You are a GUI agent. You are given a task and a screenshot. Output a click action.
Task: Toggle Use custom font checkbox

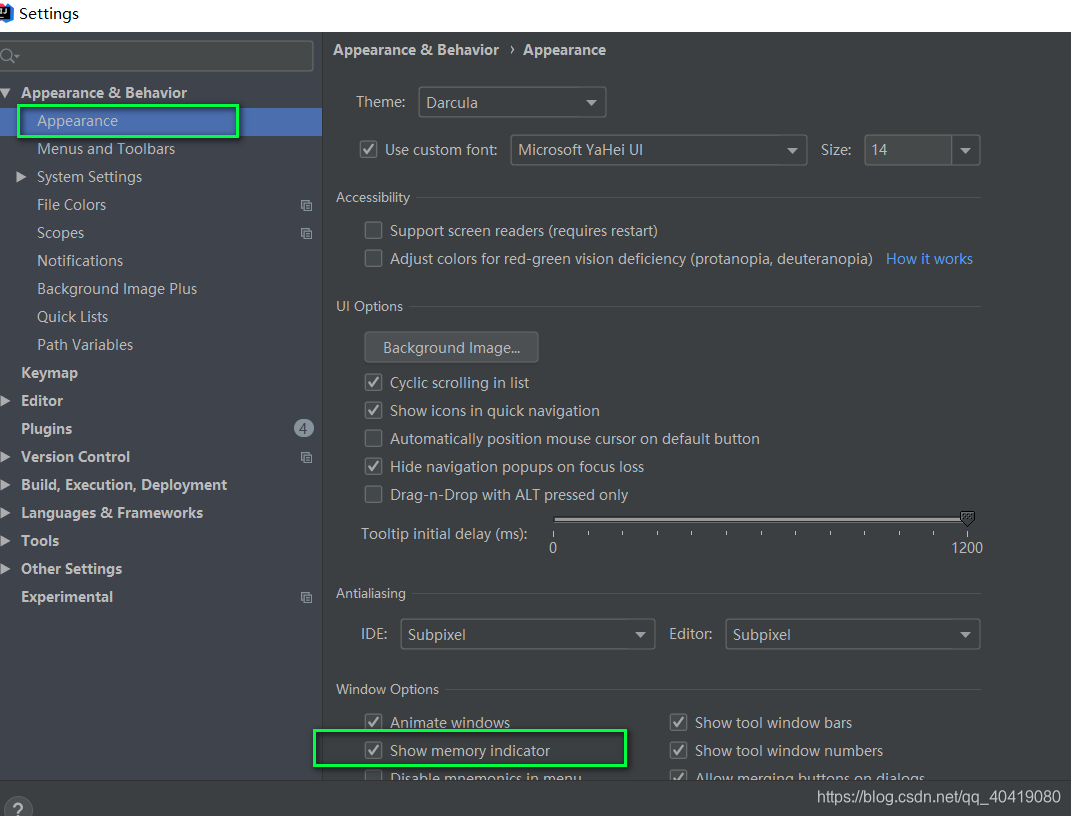point(369,149)
